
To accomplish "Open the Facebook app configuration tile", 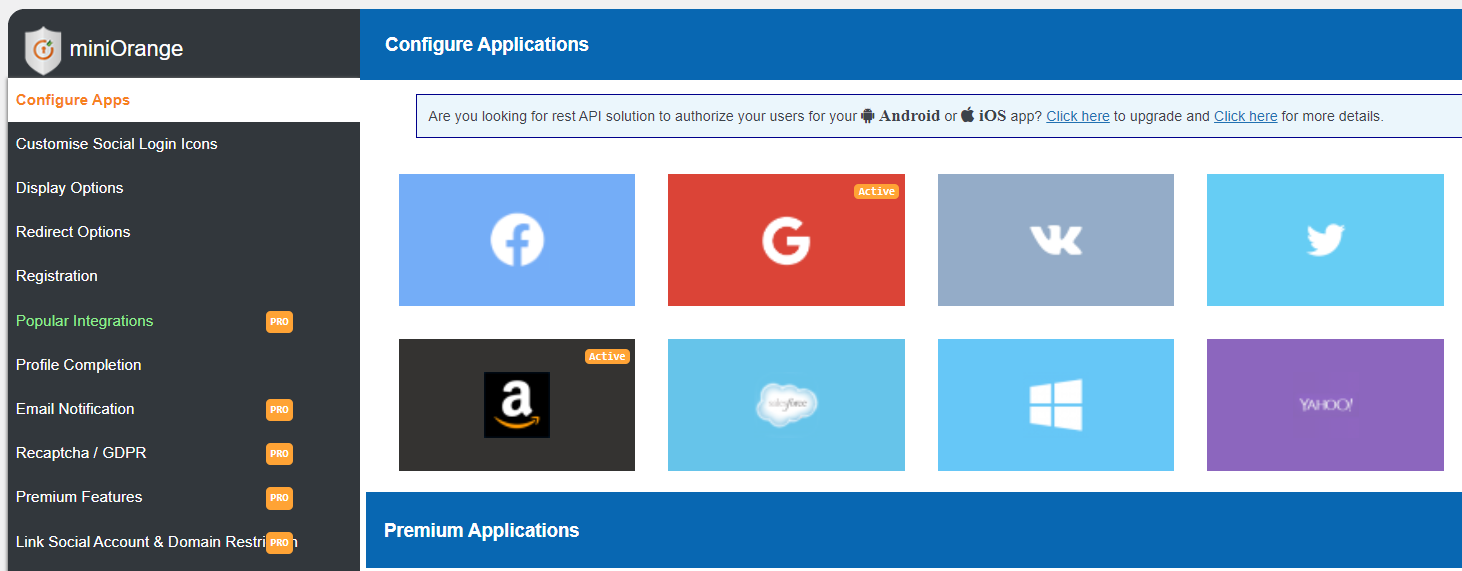I will (516, 240).
